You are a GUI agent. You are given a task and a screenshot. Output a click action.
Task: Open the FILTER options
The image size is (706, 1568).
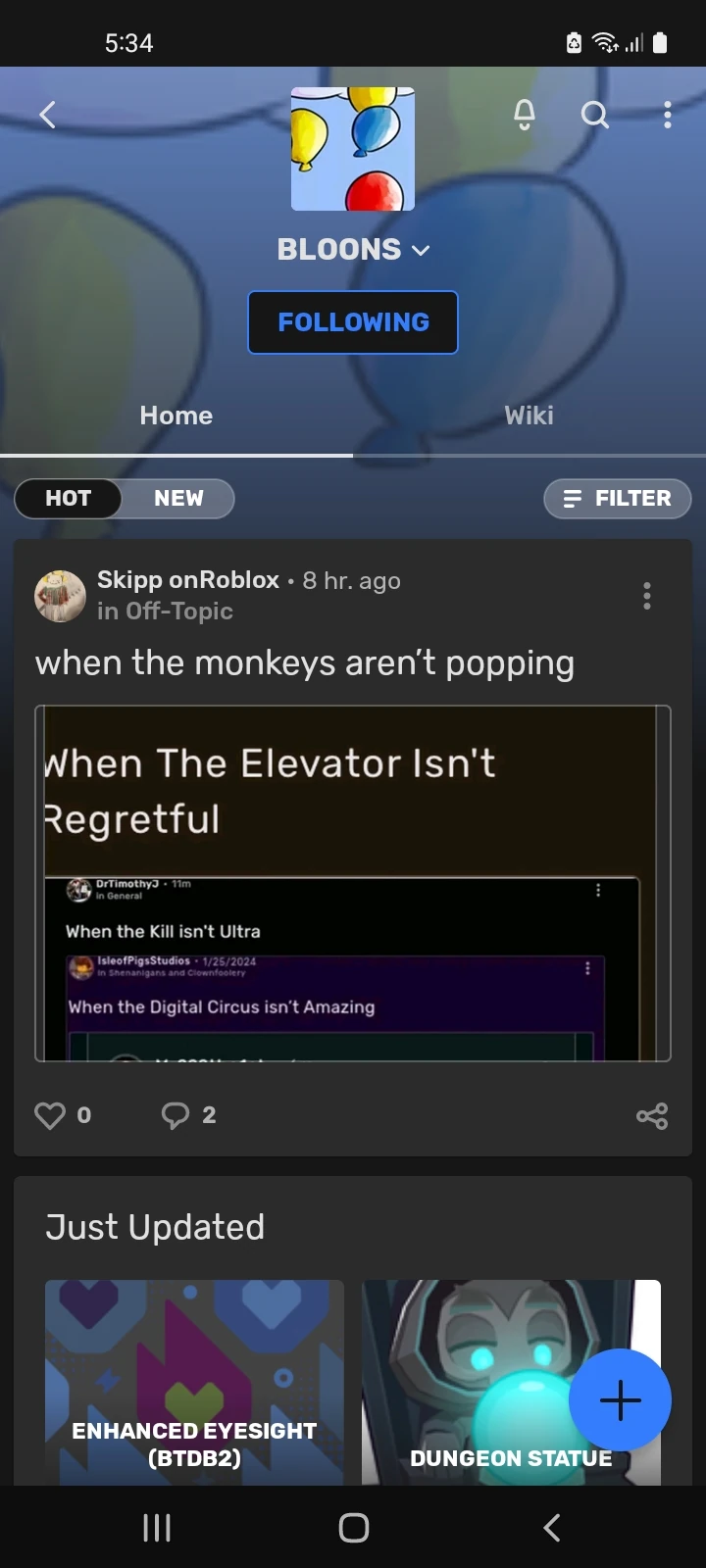click(x=618, y=498)
